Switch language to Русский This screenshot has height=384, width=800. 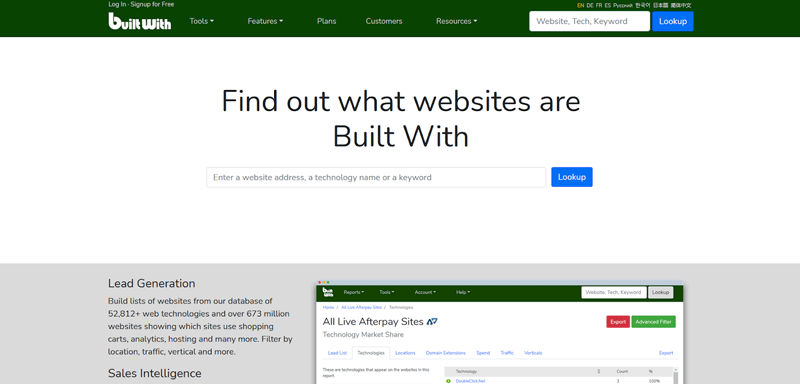pyautogui.click(x=623, y=5)
